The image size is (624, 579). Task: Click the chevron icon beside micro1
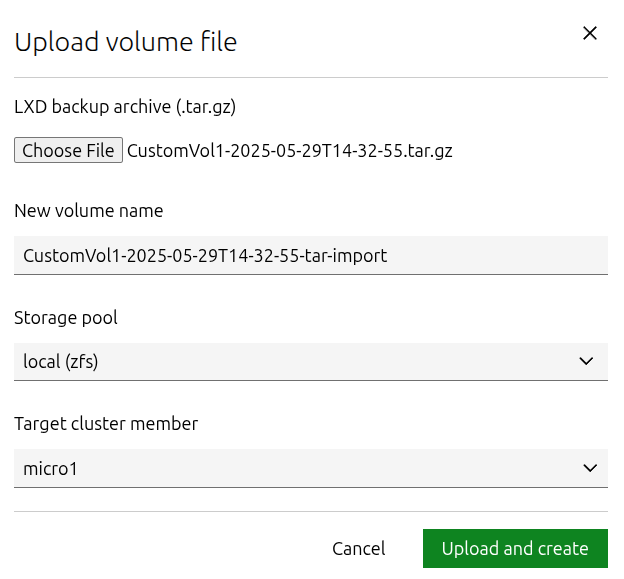click(x=587, y=467)
